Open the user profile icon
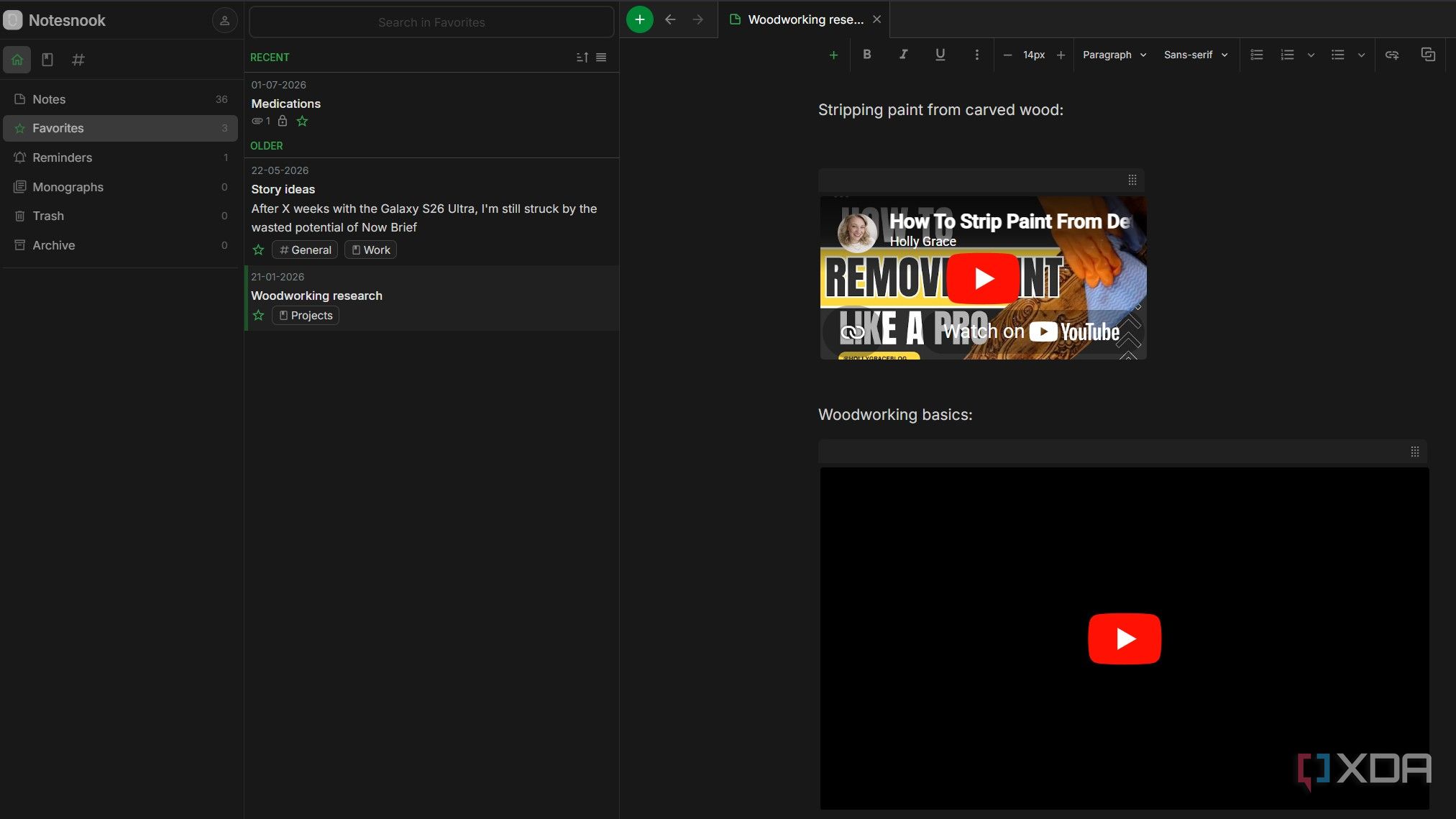Screen dimensions: 1456x819 224,20
